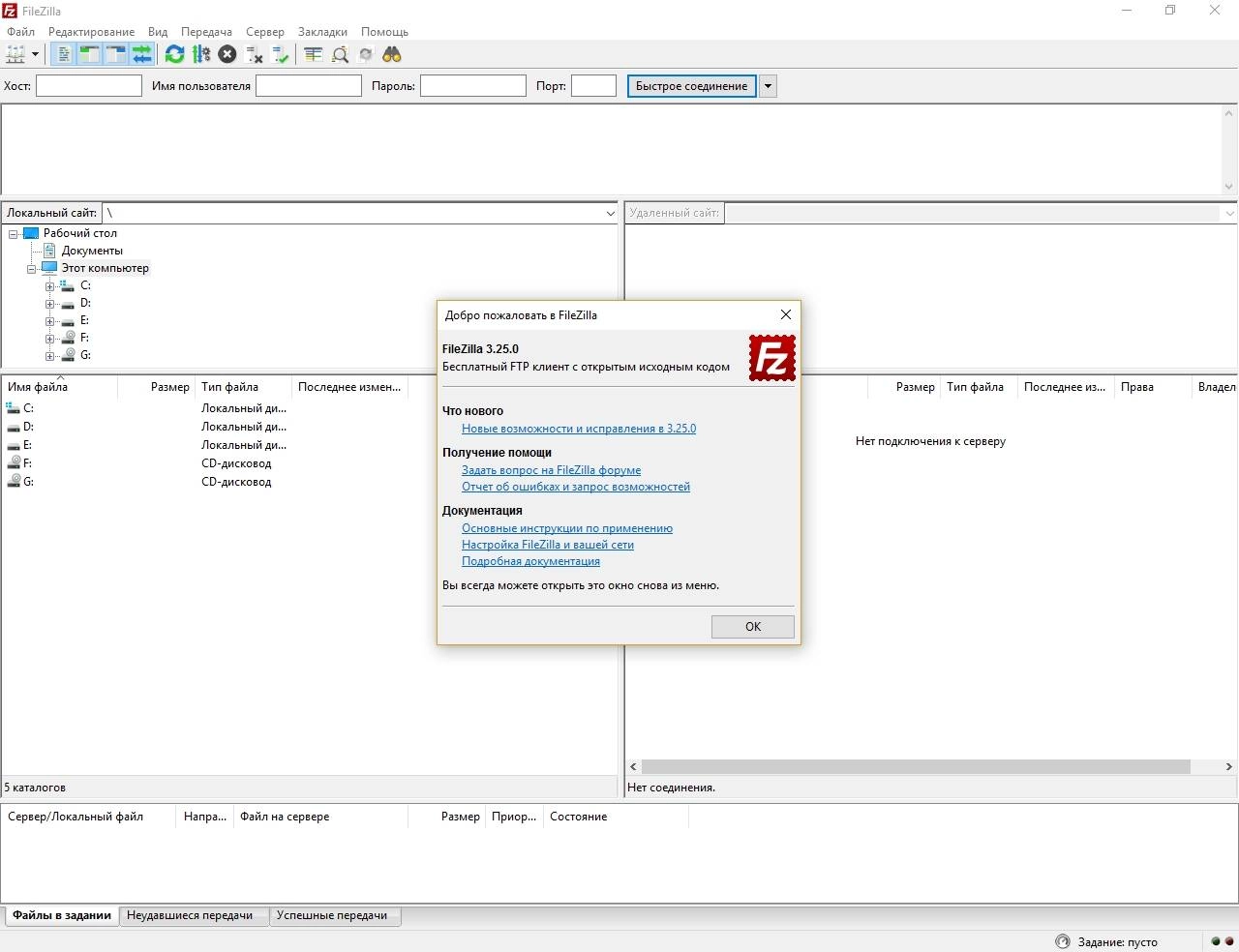Open the Передача menu
The height and width of the screenshot is (952, 1239).
[x=206, y=32]
